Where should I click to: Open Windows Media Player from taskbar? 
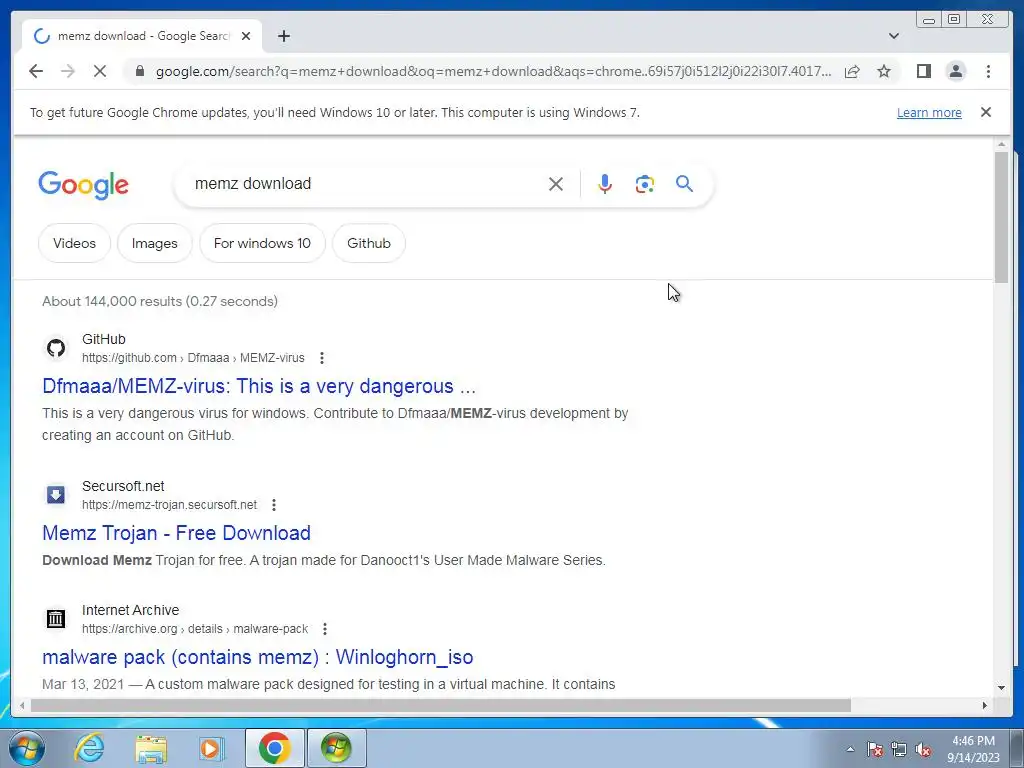pos(211,748)
